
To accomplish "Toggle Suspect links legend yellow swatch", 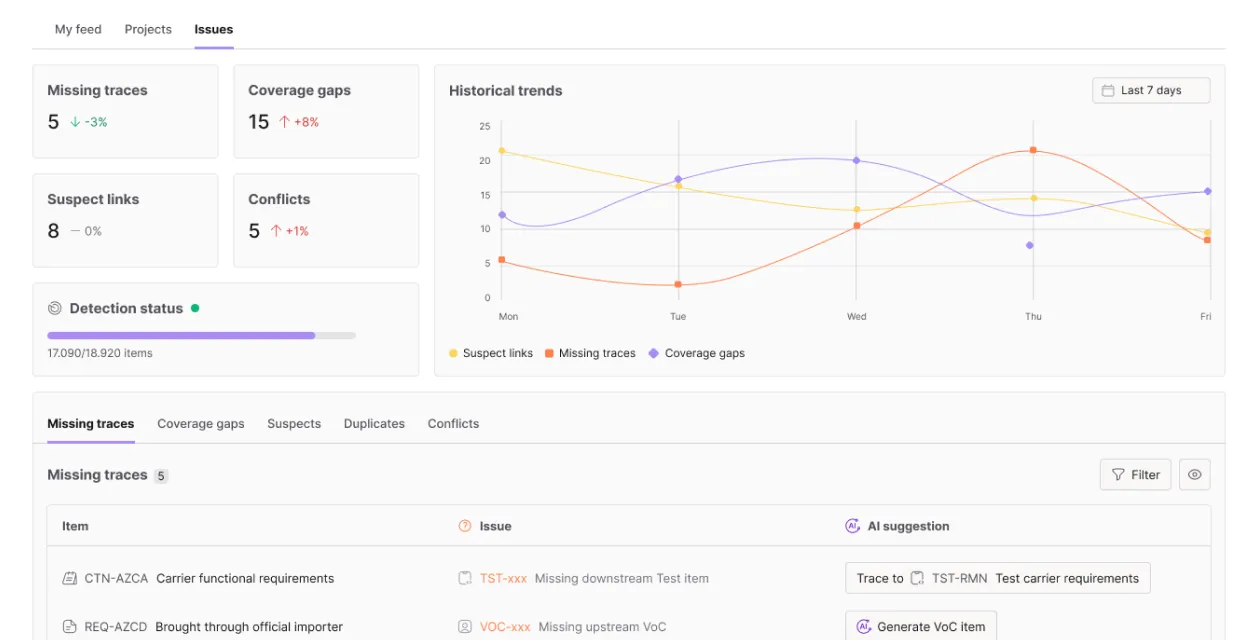I will pyautogui.click(x=453, y=353).
